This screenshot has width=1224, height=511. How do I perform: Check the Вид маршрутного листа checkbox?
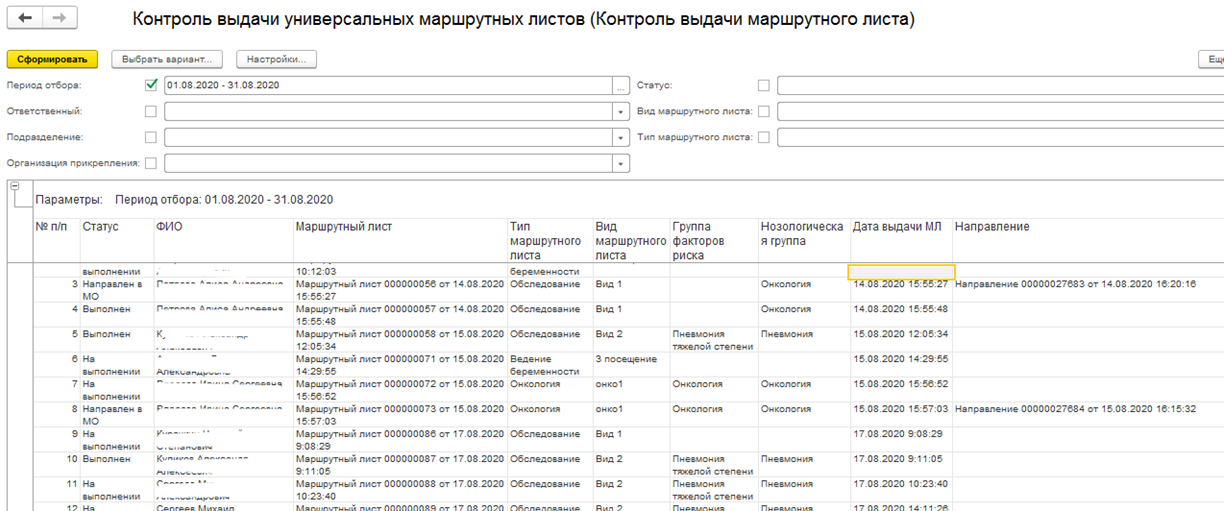pyautogui.click(x=764, y=111)
